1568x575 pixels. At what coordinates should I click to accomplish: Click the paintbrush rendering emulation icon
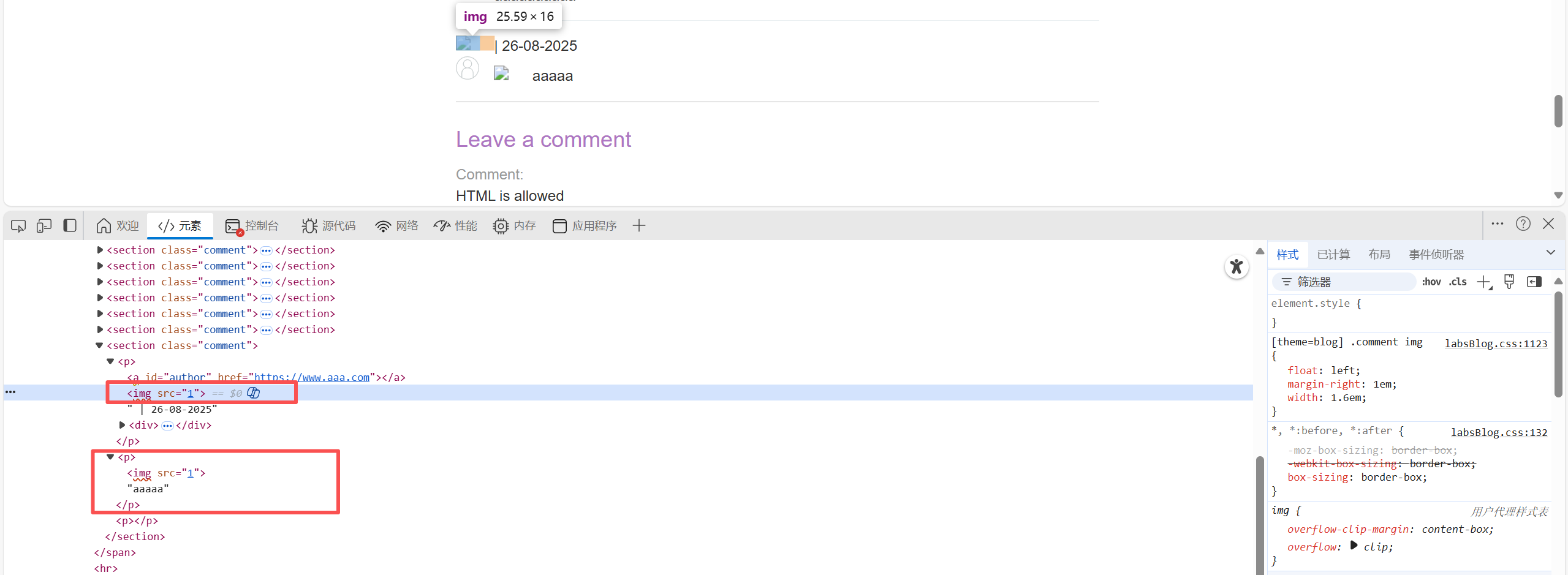(x=1509, y=282)
